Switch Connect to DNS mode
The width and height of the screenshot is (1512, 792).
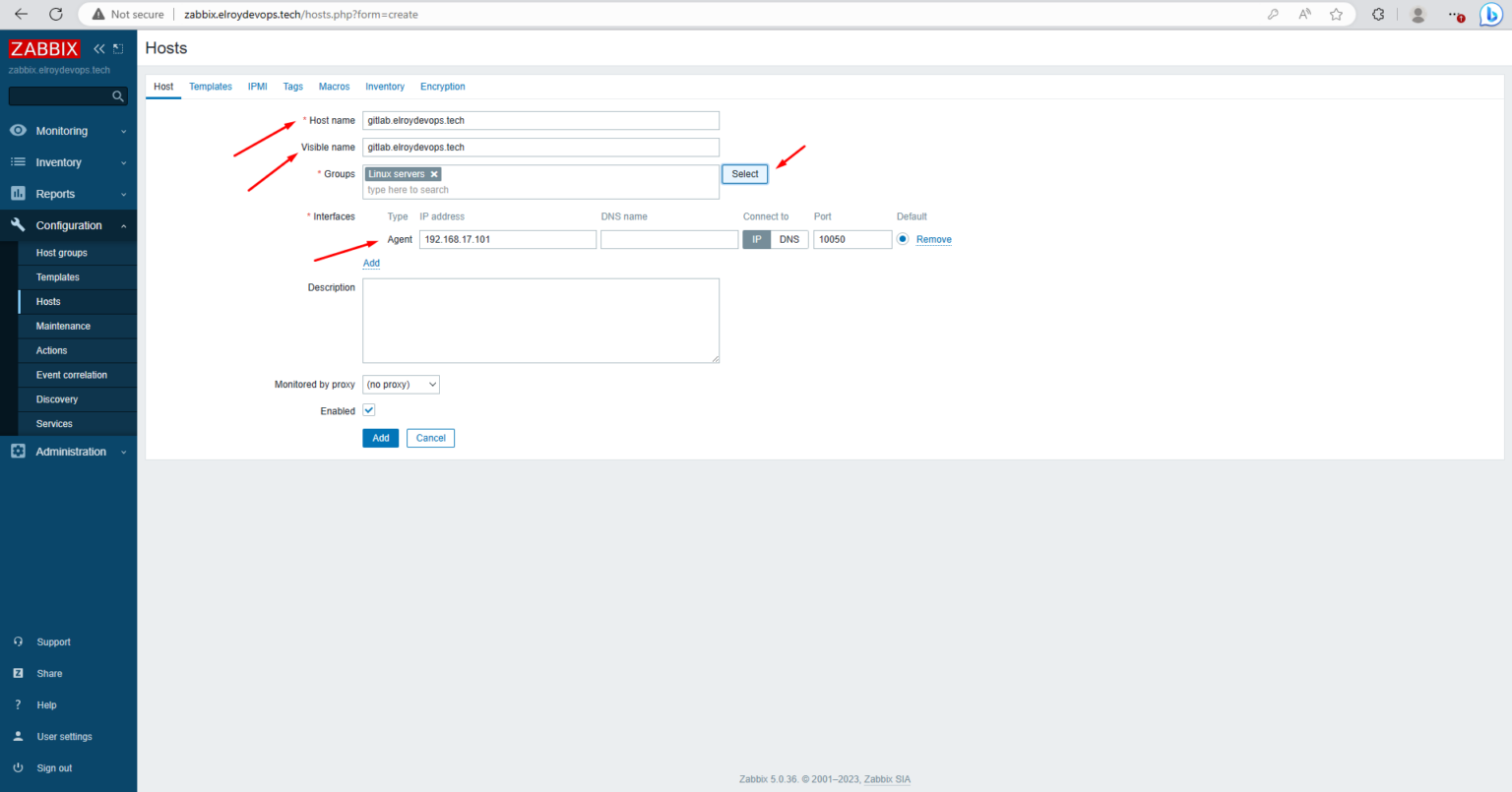click(x=789, y=238)
